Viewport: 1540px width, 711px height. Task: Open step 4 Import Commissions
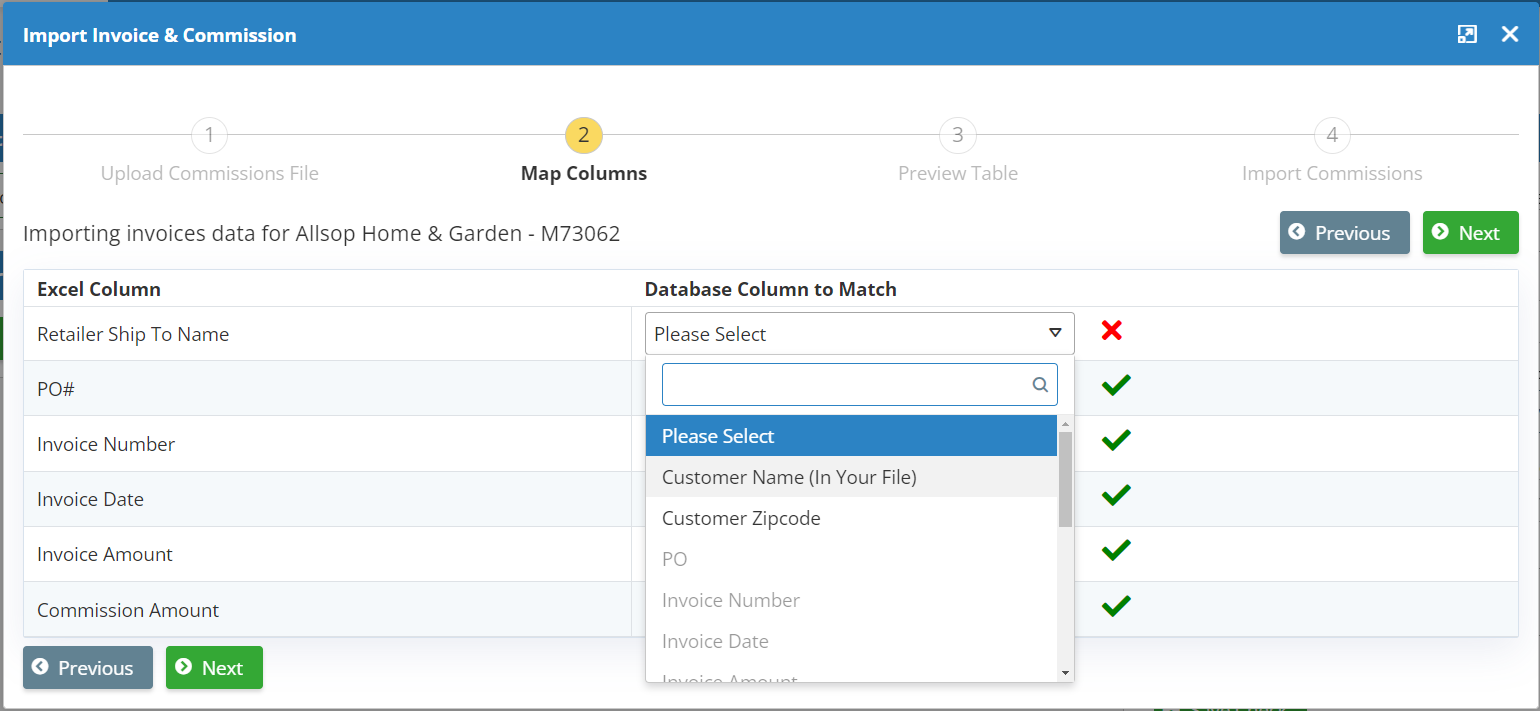1331,135
